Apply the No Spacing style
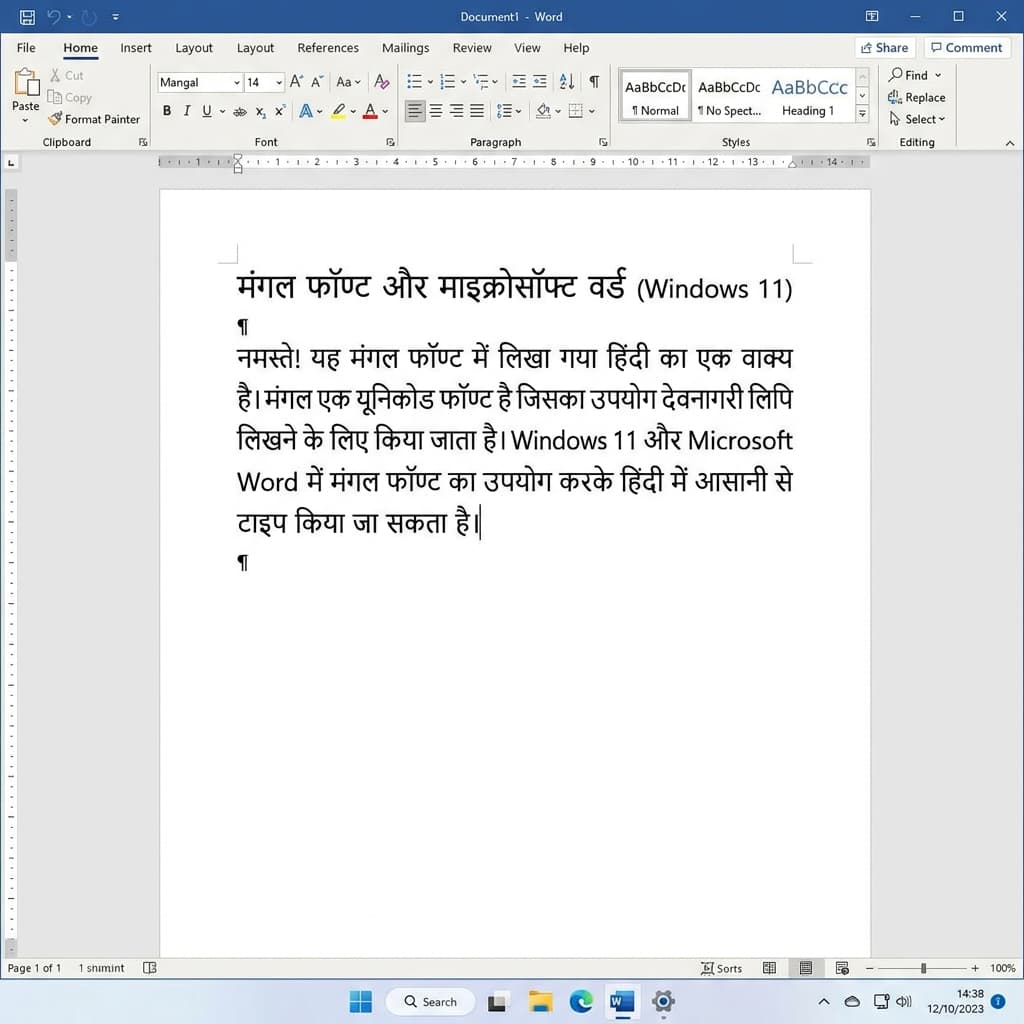The height and width of the screenshot is (1024, 1024). 729,96
